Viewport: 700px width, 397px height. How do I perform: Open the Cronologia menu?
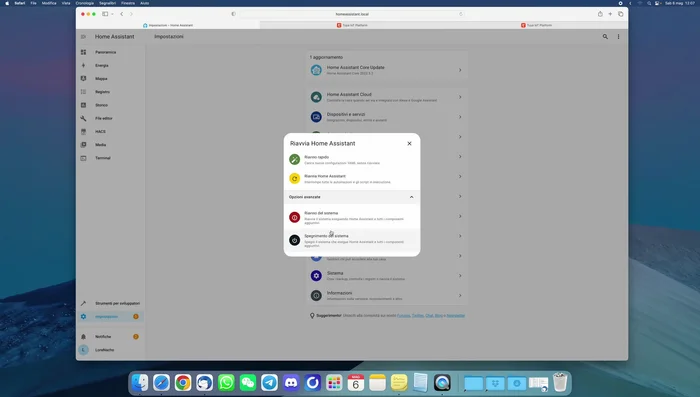pos(84,3)
